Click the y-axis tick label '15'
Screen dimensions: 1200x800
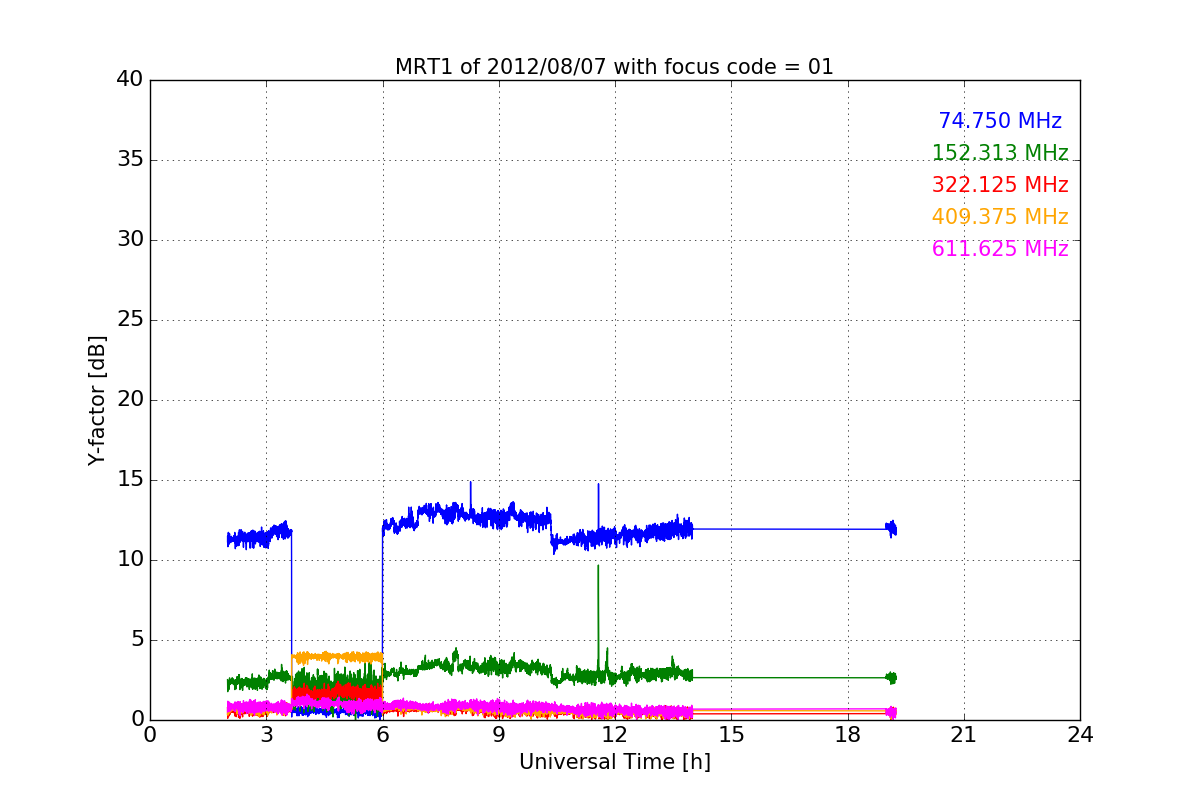pyautogui.click(x=130, y=480)
